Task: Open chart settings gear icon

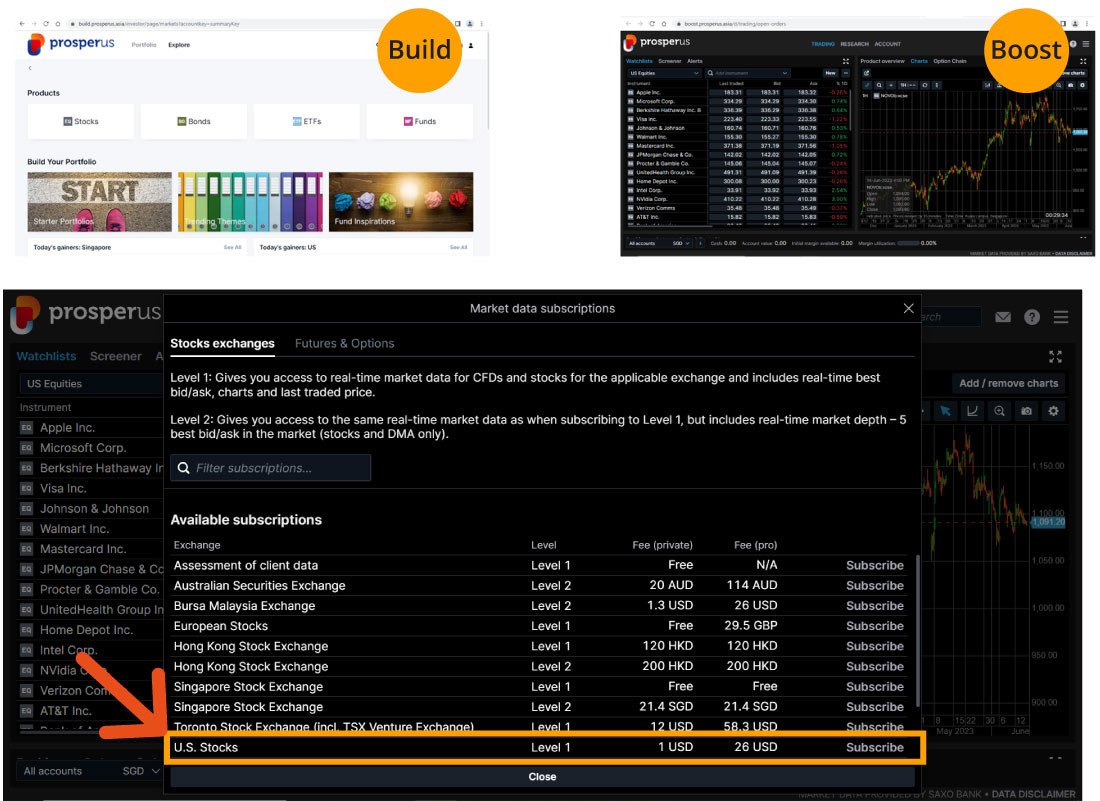Action: click(1053, 411)
